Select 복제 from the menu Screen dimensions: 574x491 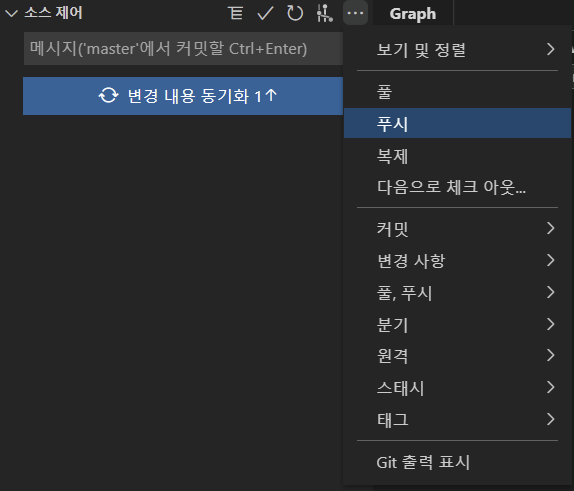tap(457, 156)
